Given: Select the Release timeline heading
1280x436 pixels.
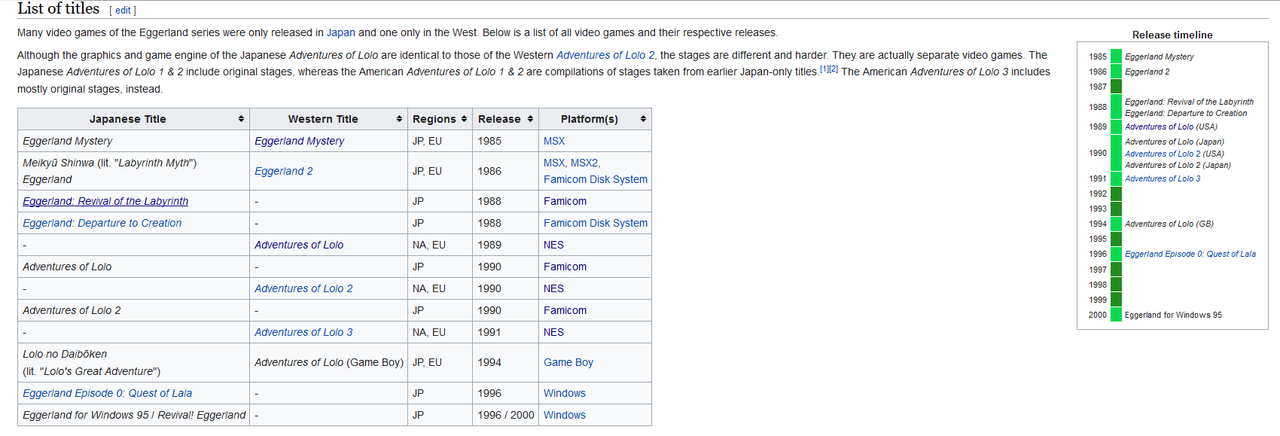Looking at the screenshot, I should click(x=1172, y=35).
